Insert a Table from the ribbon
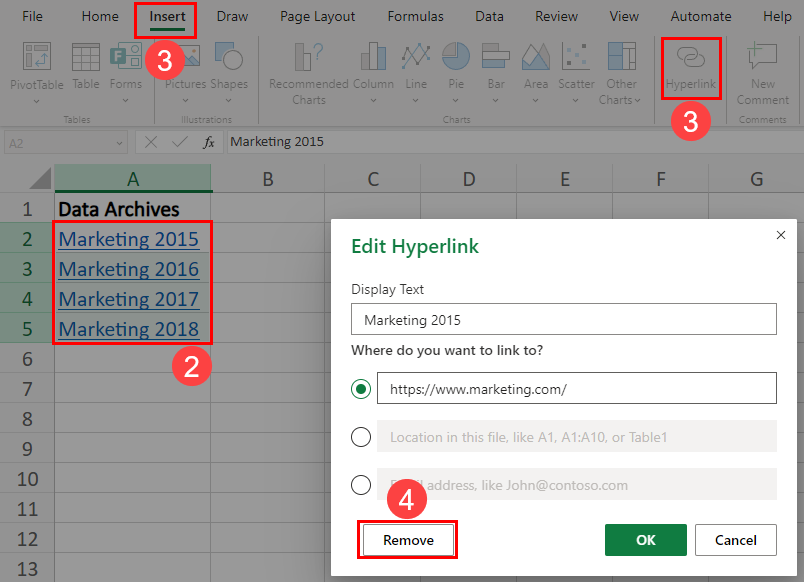This screenshot has height=582, width=804. (86, 56)
